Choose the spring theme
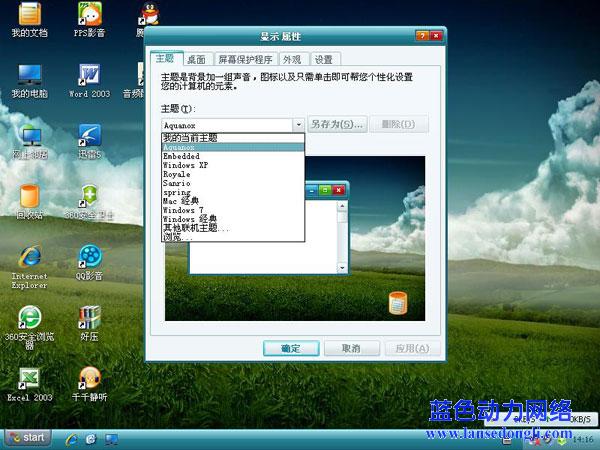 click(x=233, y=192)
